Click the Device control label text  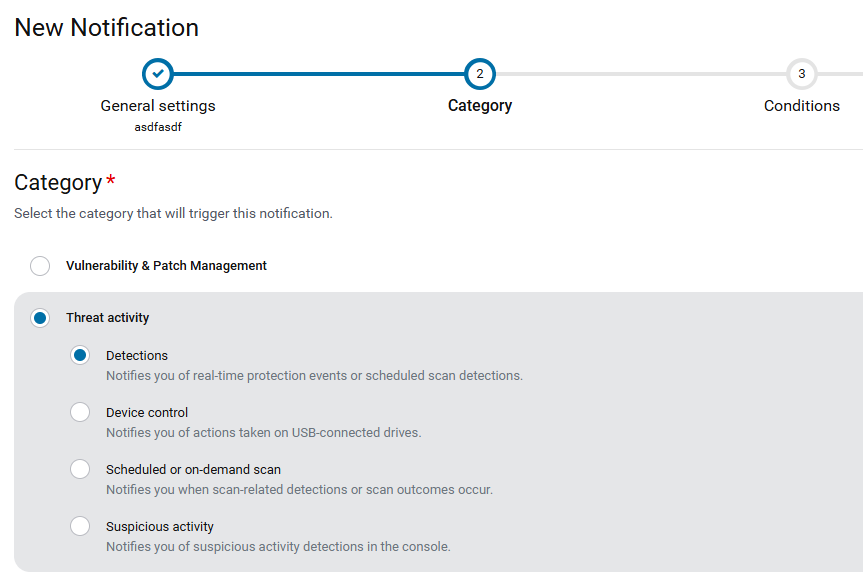tap(147, 413)
